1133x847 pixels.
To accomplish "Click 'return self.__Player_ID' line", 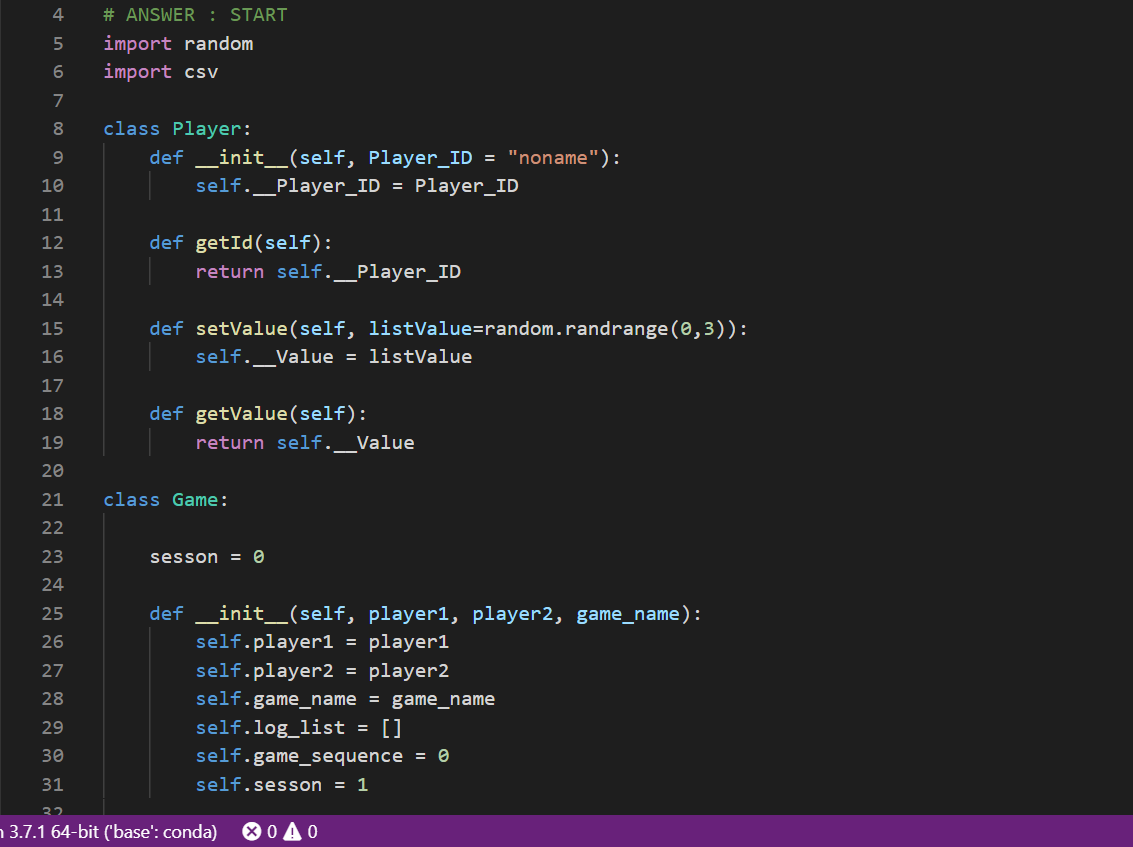I will (328, 272).
